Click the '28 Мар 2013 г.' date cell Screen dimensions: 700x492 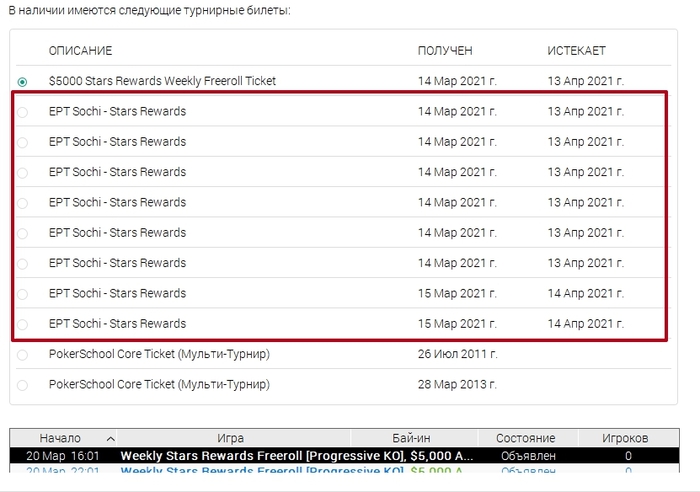pos(457,384)
